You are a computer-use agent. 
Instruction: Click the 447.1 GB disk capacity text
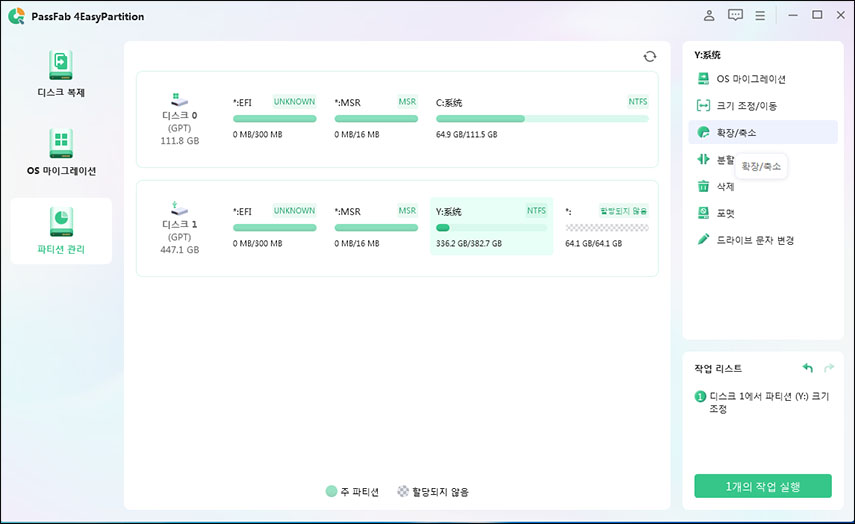pos(179,250)
